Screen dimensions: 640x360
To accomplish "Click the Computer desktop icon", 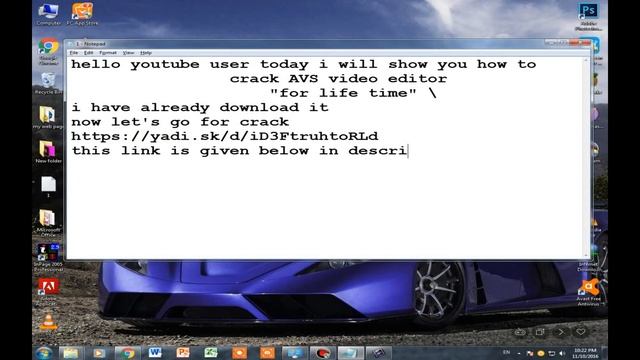I will [48, 14].
